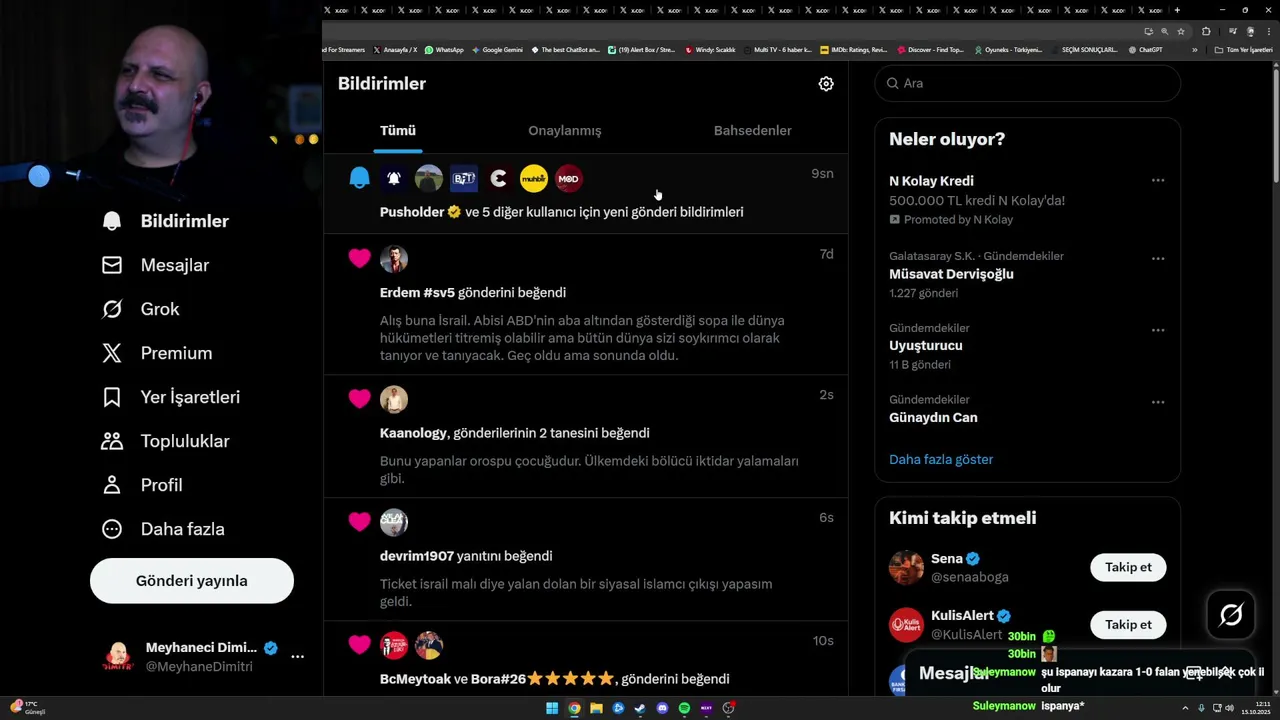Click the Kaanology username
Viewport: 1280px width, 720px height.
[413, 433]
